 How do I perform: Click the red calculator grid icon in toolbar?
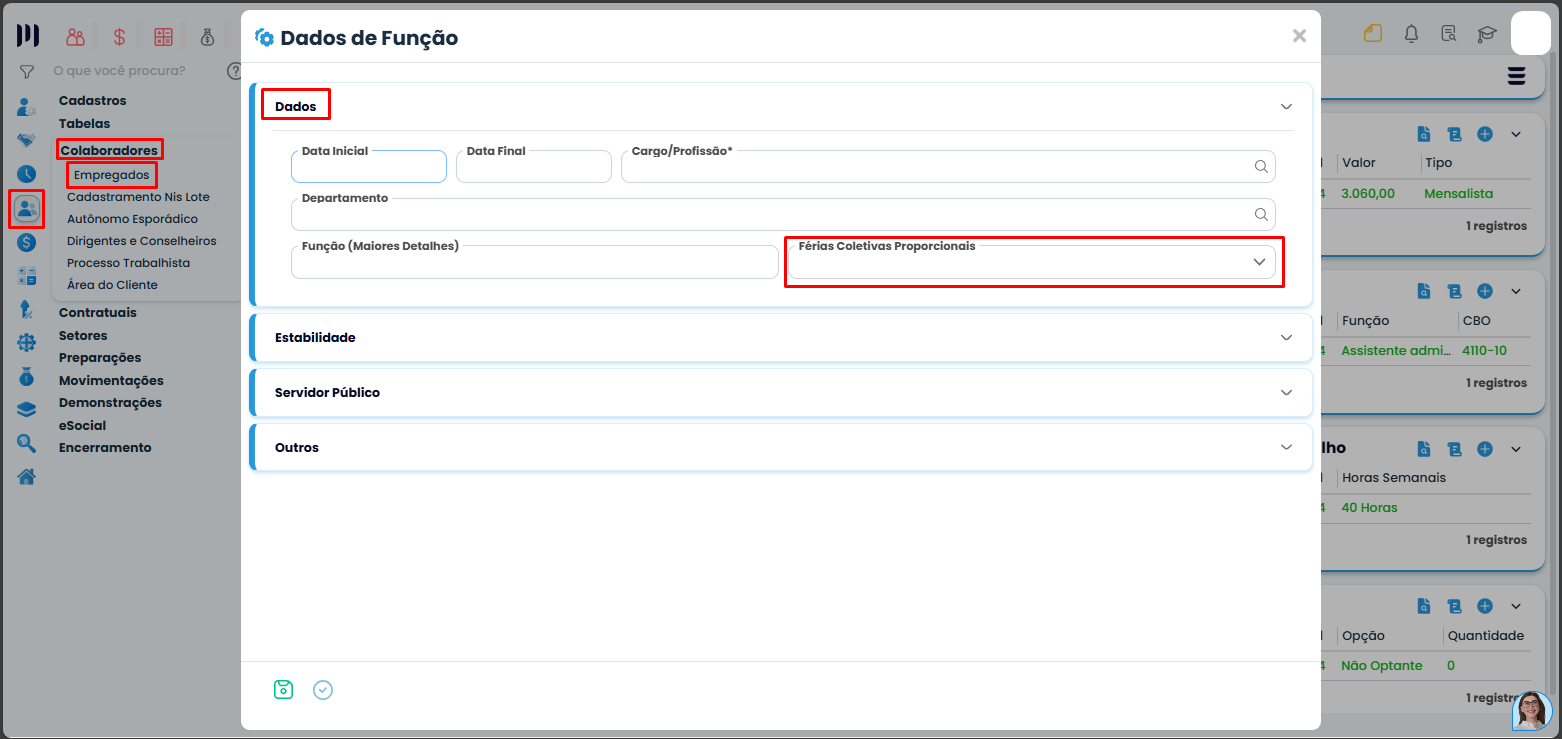point(163,37)
